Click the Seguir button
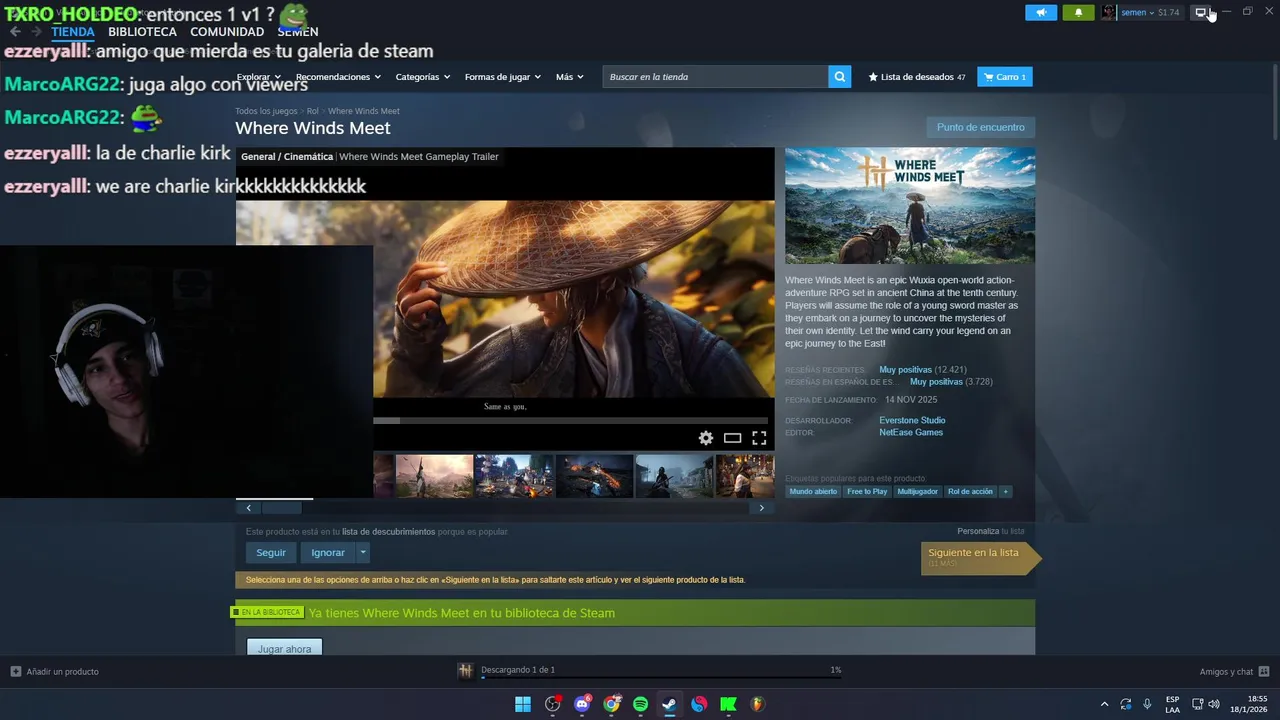This screenshot has width=1280, height=720. (271, 552)
